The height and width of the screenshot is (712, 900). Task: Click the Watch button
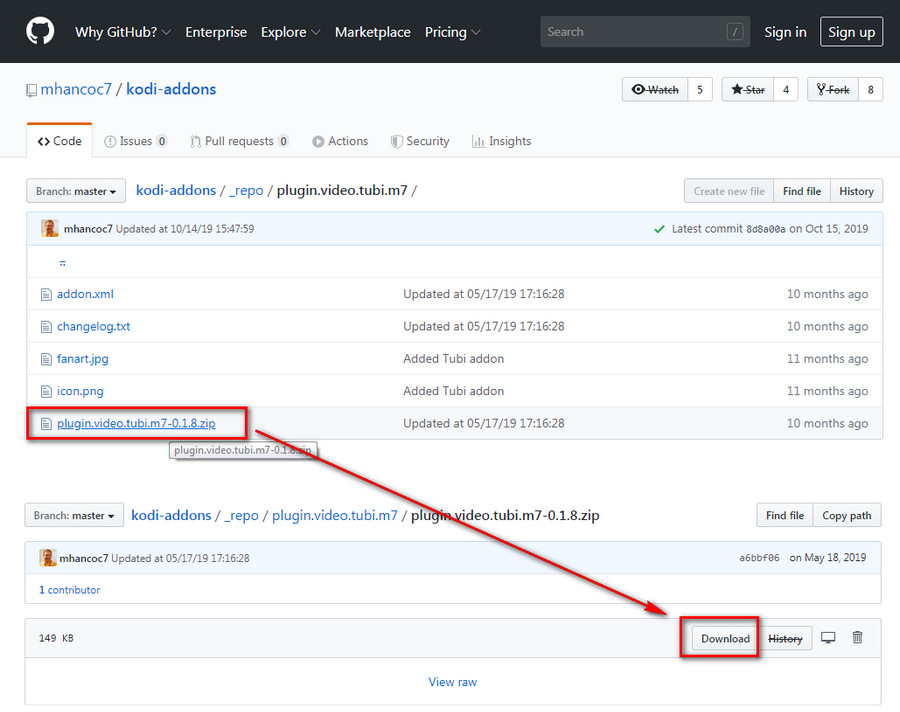click(x=655, y=90)
